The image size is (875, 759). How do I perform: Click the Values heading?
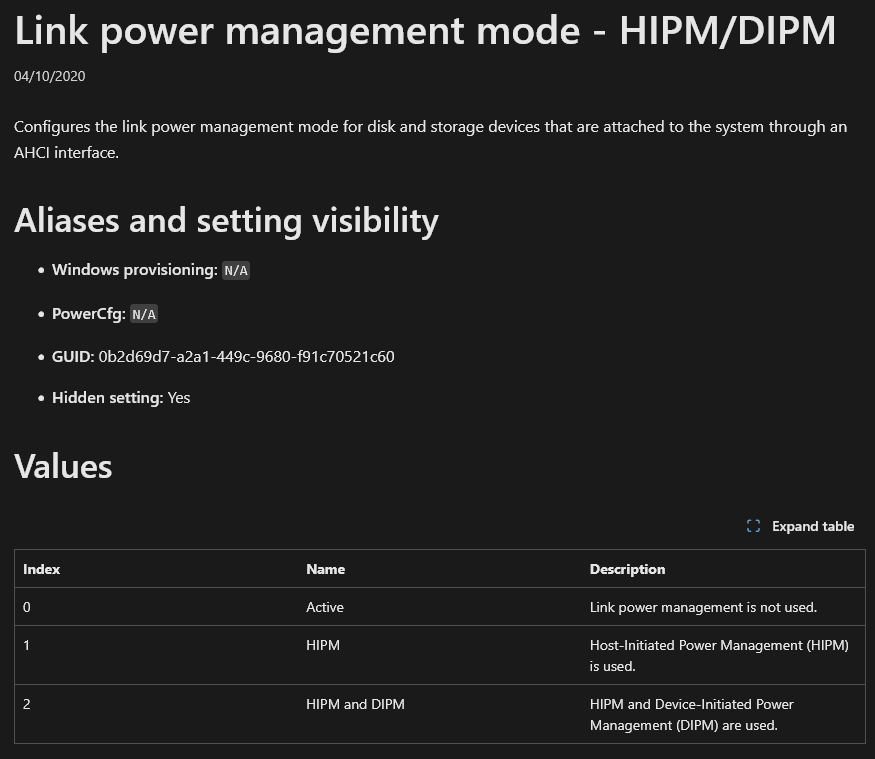63,467
